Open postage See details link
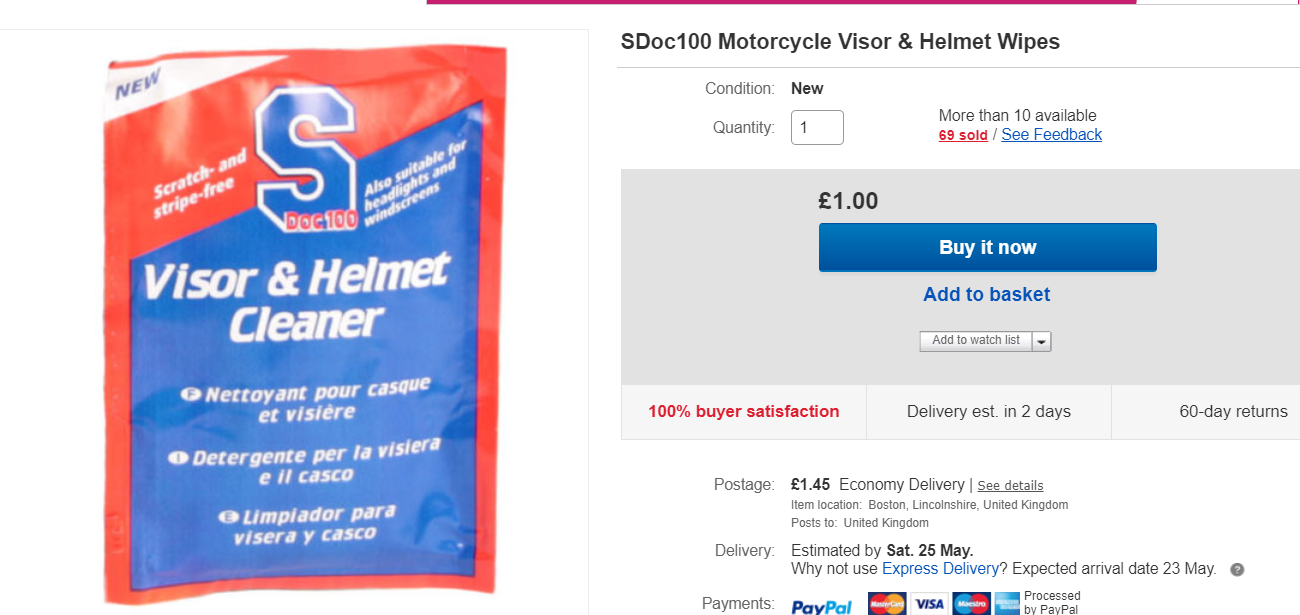 [x=1010, y=486]
